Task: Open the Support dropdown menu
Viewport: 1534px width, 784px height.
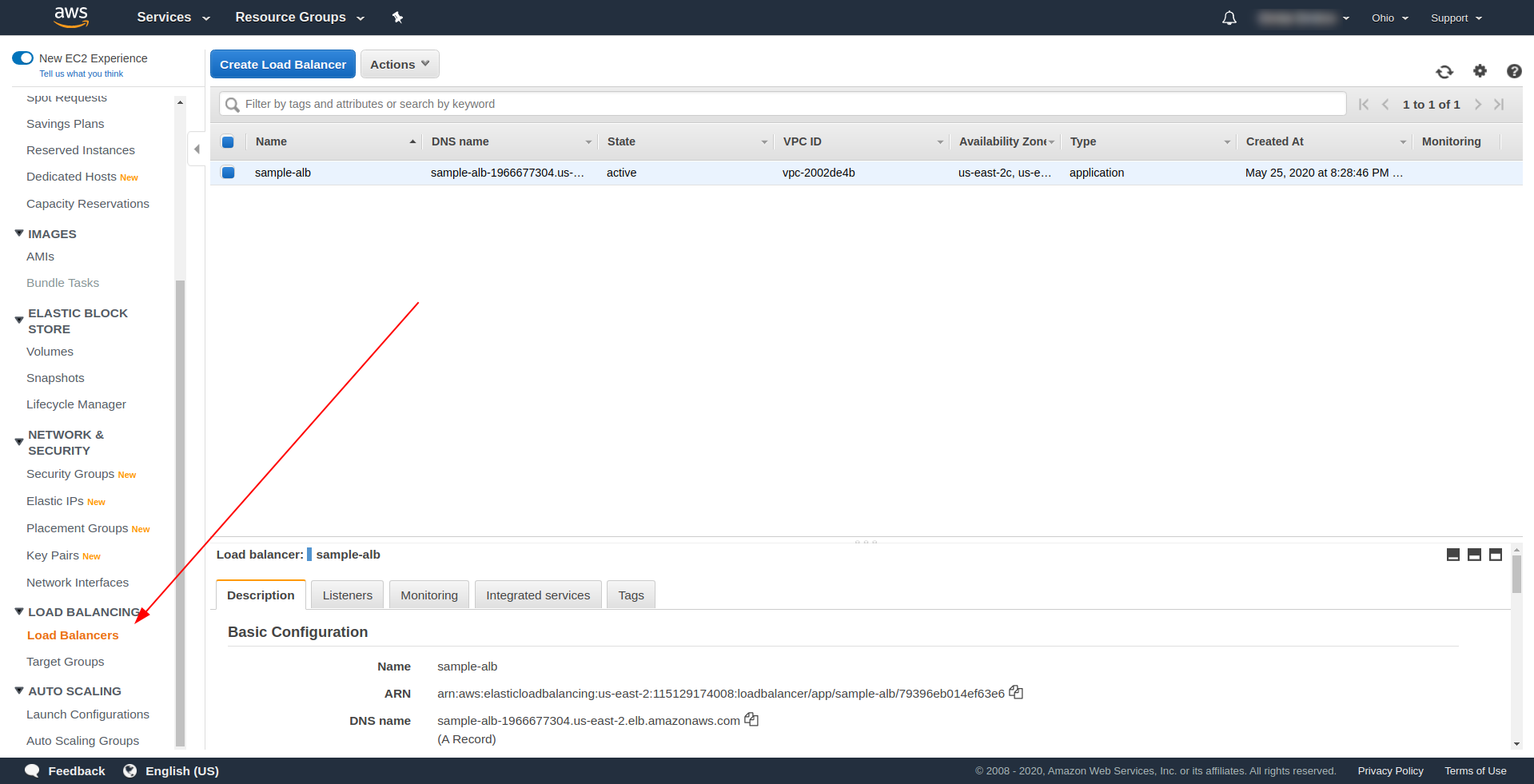Action: coord(1456,18)
